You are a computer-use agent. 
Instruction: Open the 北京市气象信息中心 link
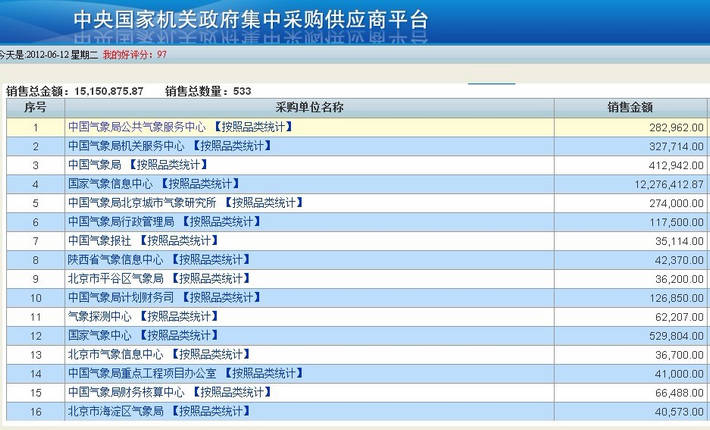click(x=115, y=354)
